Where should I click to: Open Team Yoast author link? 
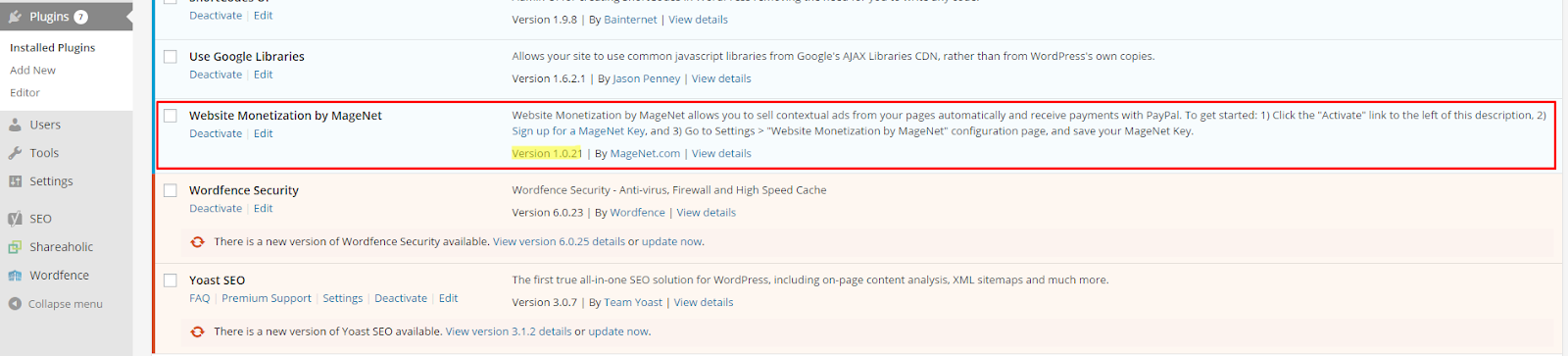coord(633,302)
